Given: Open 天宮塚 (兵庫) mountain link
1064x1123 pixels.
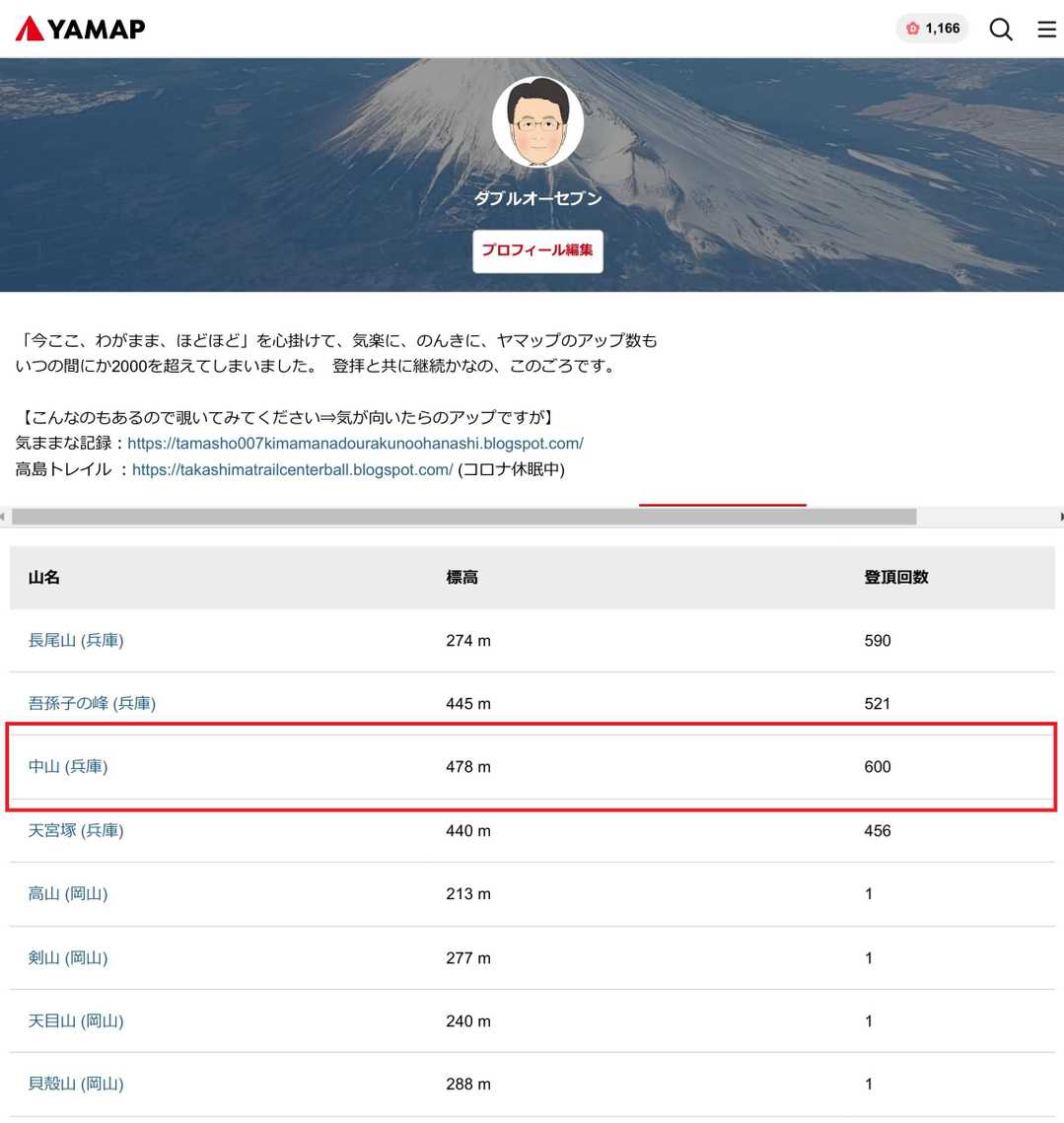Looking at the screenshot, I should [76, 831].
